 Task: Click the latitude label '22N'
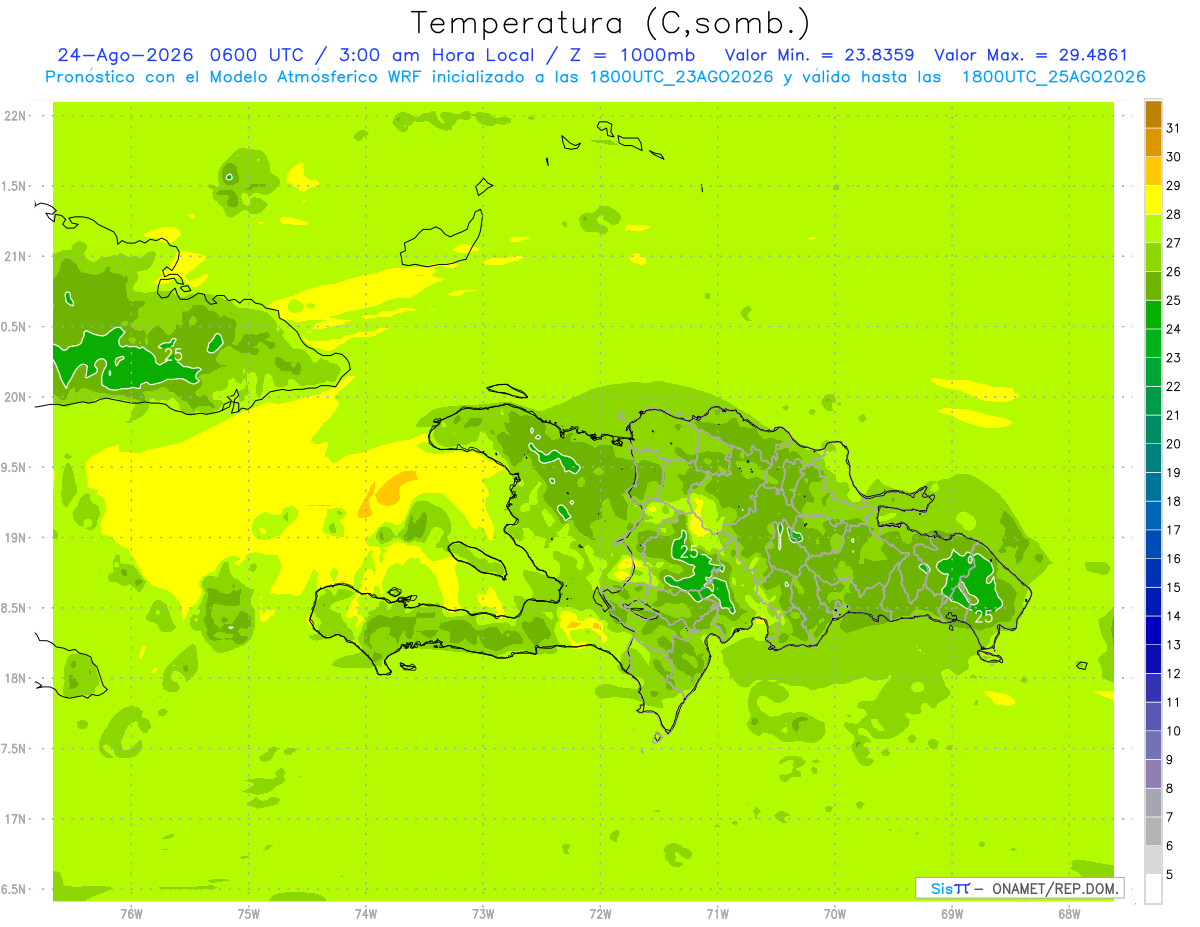tap(16, 116)
